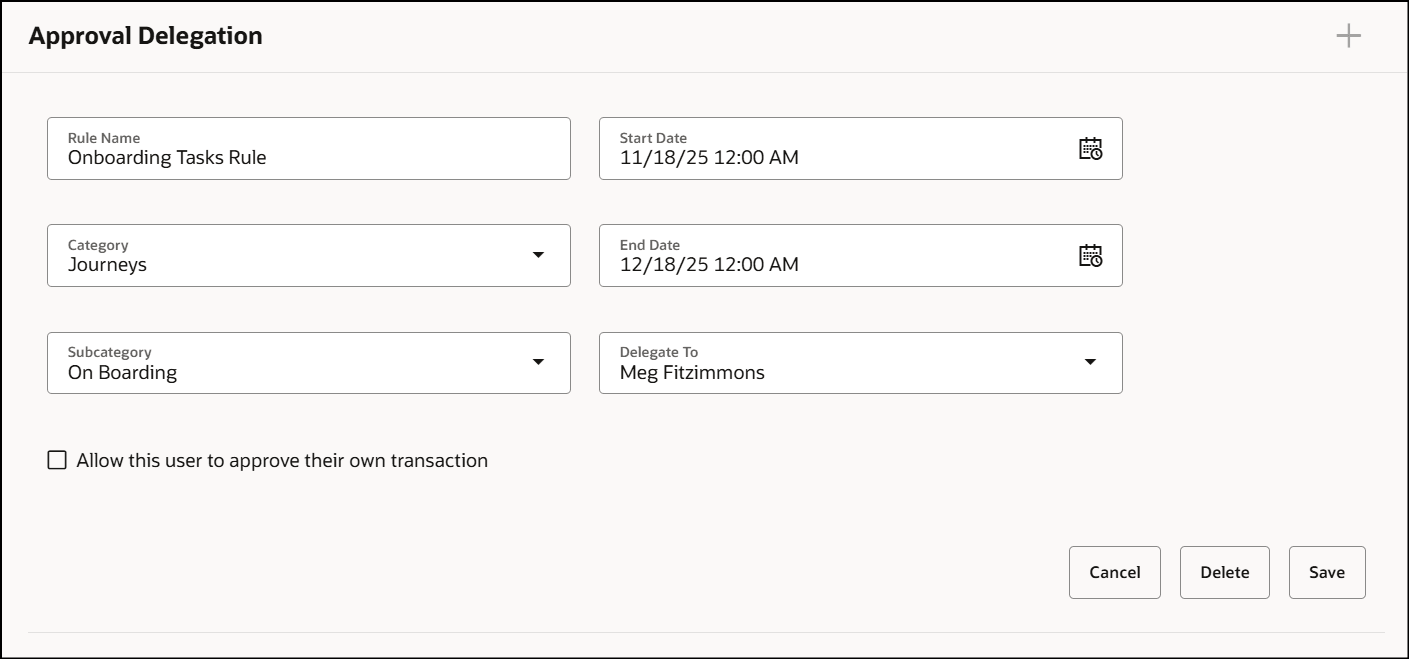1409x659 pixels.
Task: Expand the Subcategory dropdown
Action: [x=539, y=363]
